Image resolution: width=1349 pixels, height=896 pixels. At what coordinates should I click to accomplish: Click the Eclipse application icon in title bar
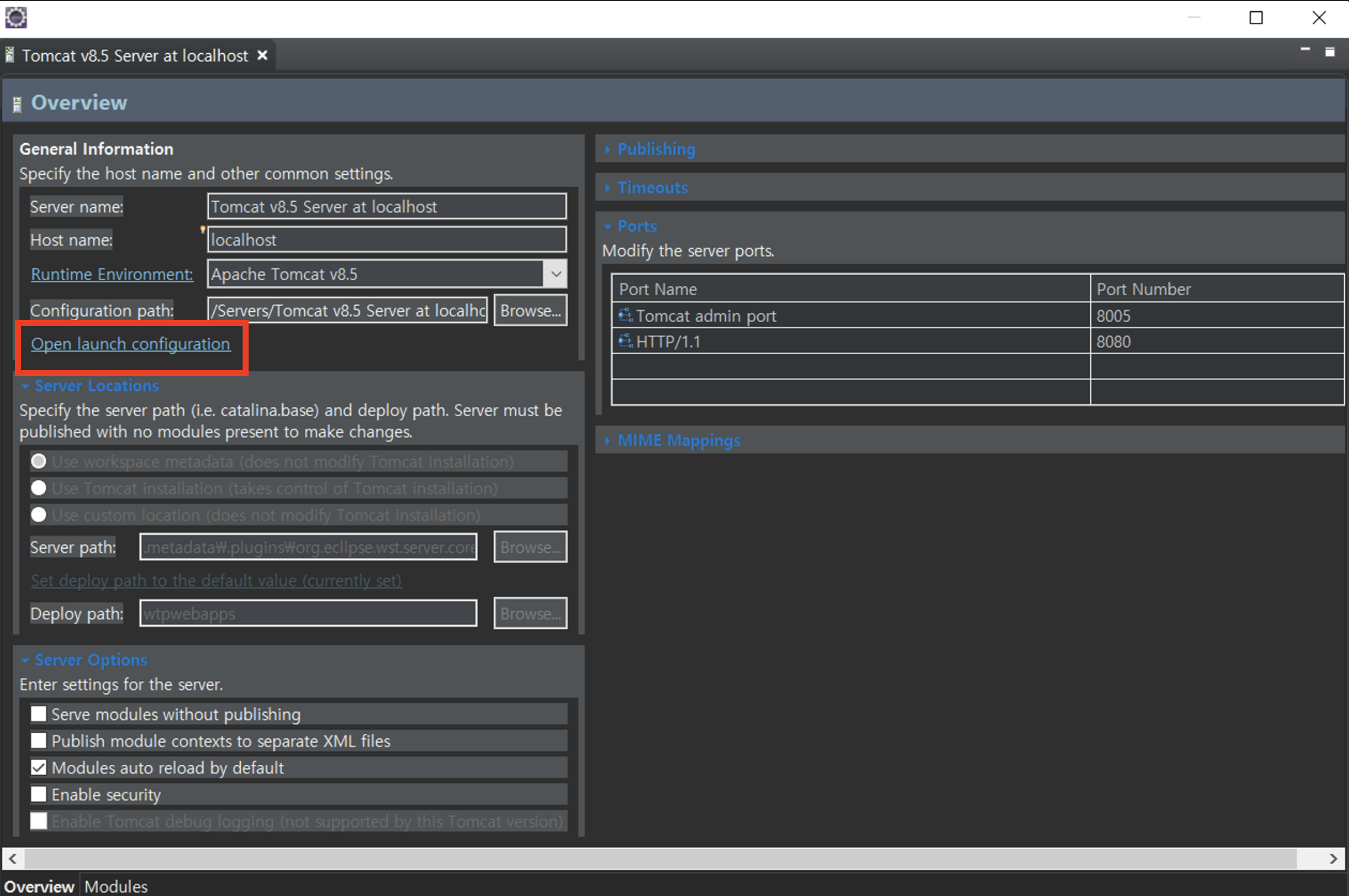pyautogui.click(x=16, y=17)
